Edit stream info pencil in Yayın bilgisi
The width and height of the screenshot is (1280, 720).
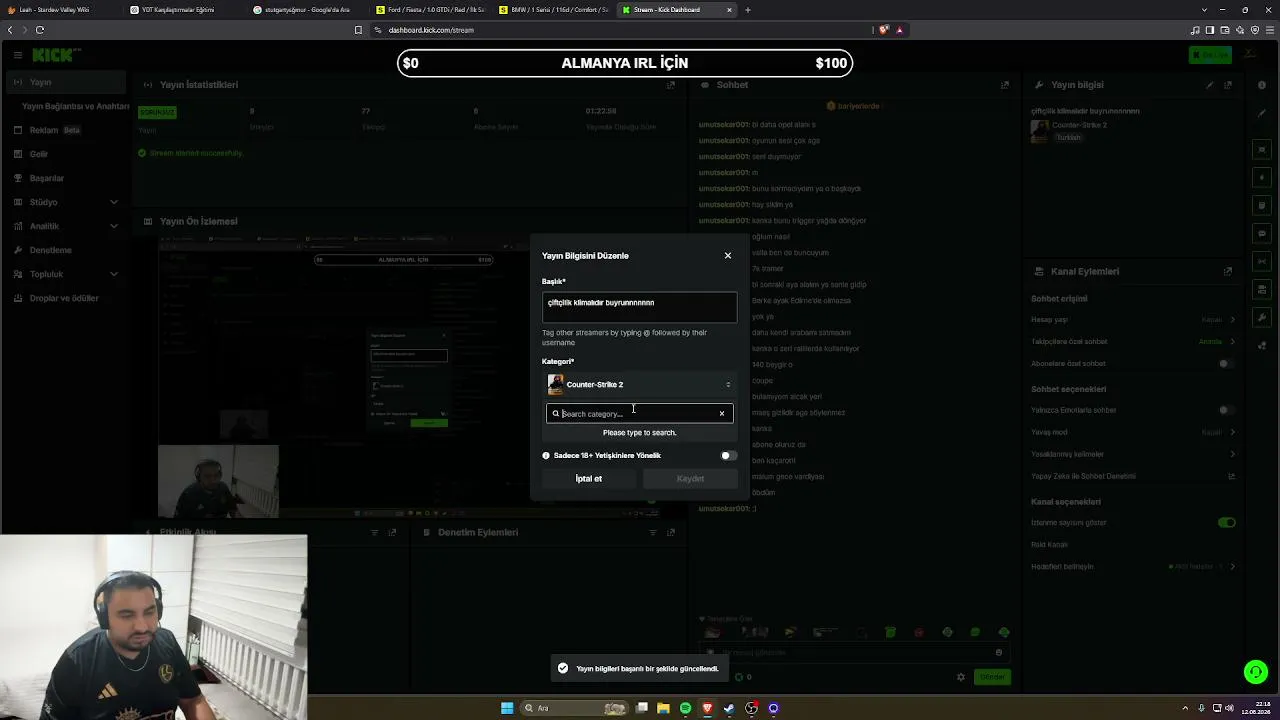(x=1210, y=85)
